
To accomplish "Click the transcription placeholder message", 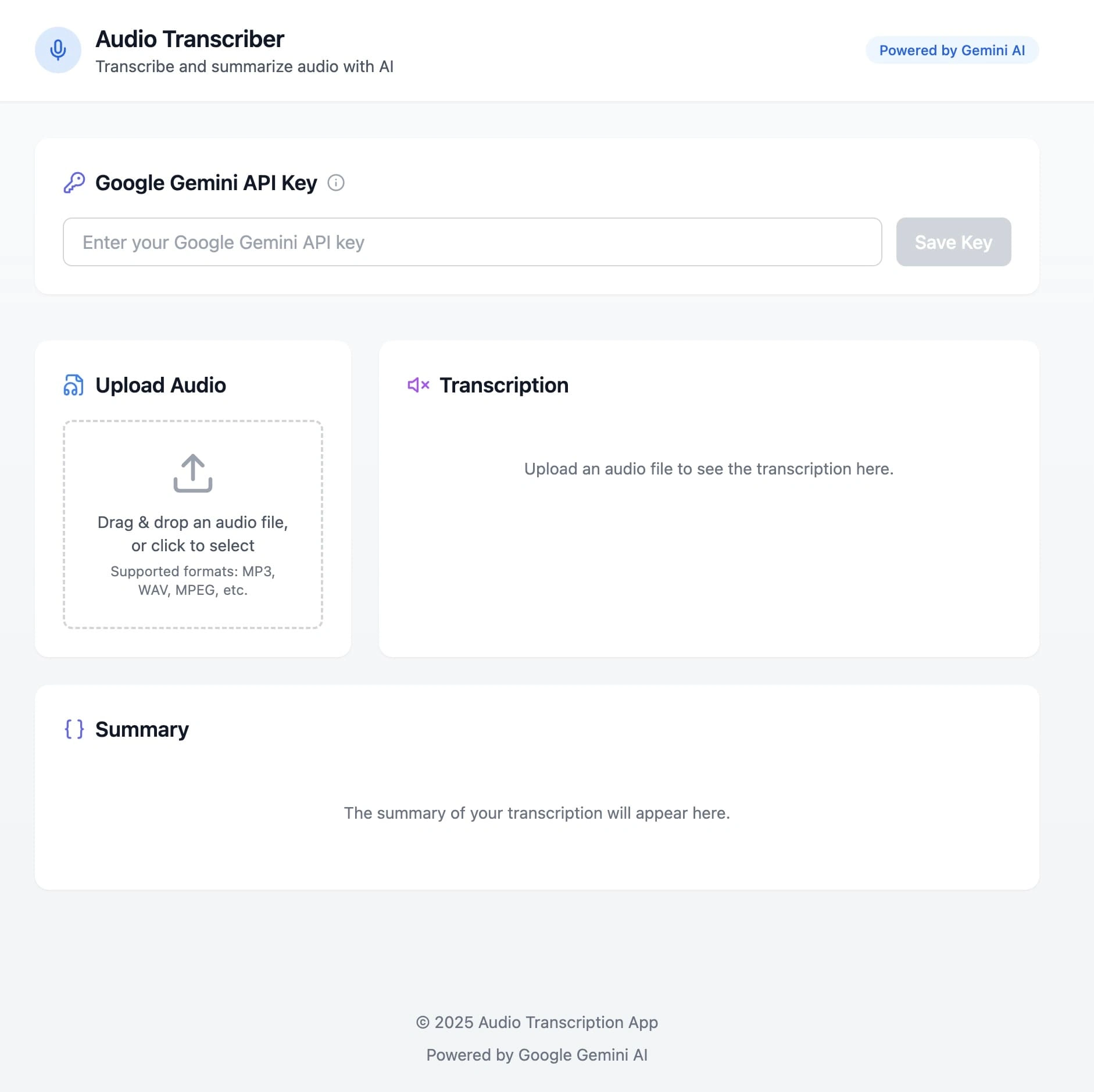I will 709,469.
